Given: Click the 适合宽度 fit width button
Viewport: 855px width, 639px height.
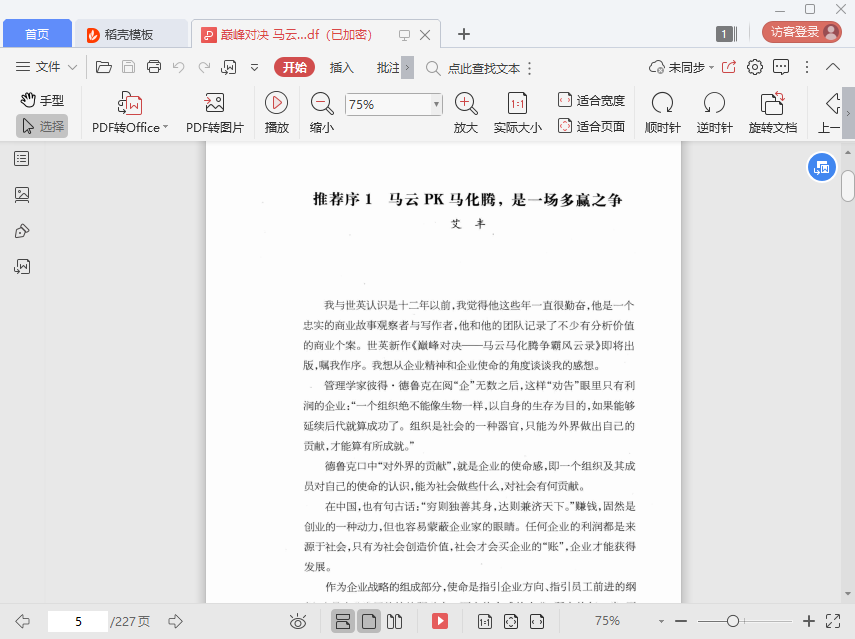Looking at the screenshot, I should click(591, 100).
